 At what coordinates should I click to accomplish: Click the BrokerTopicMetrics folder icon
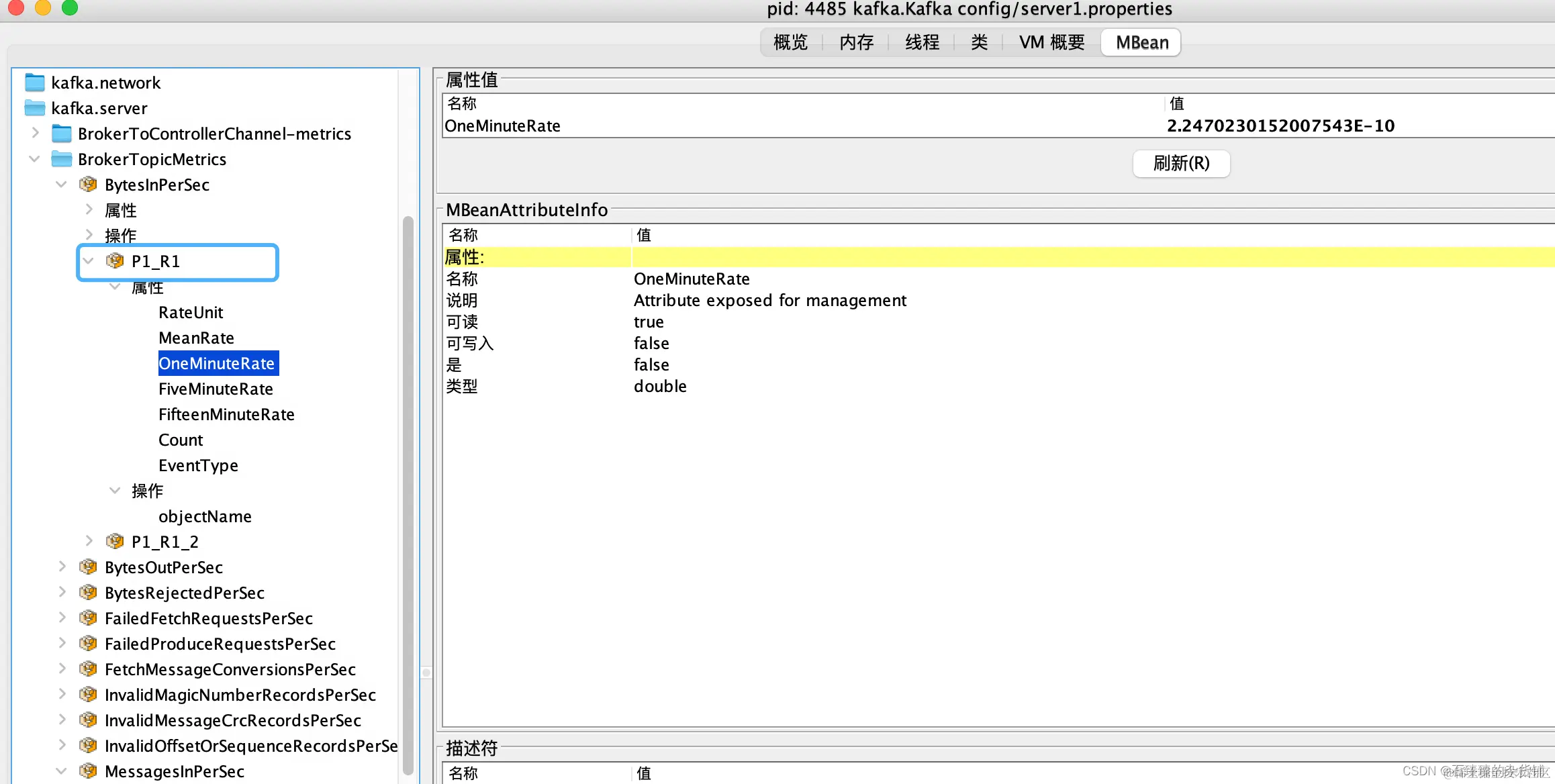click(x=62, y=159)
